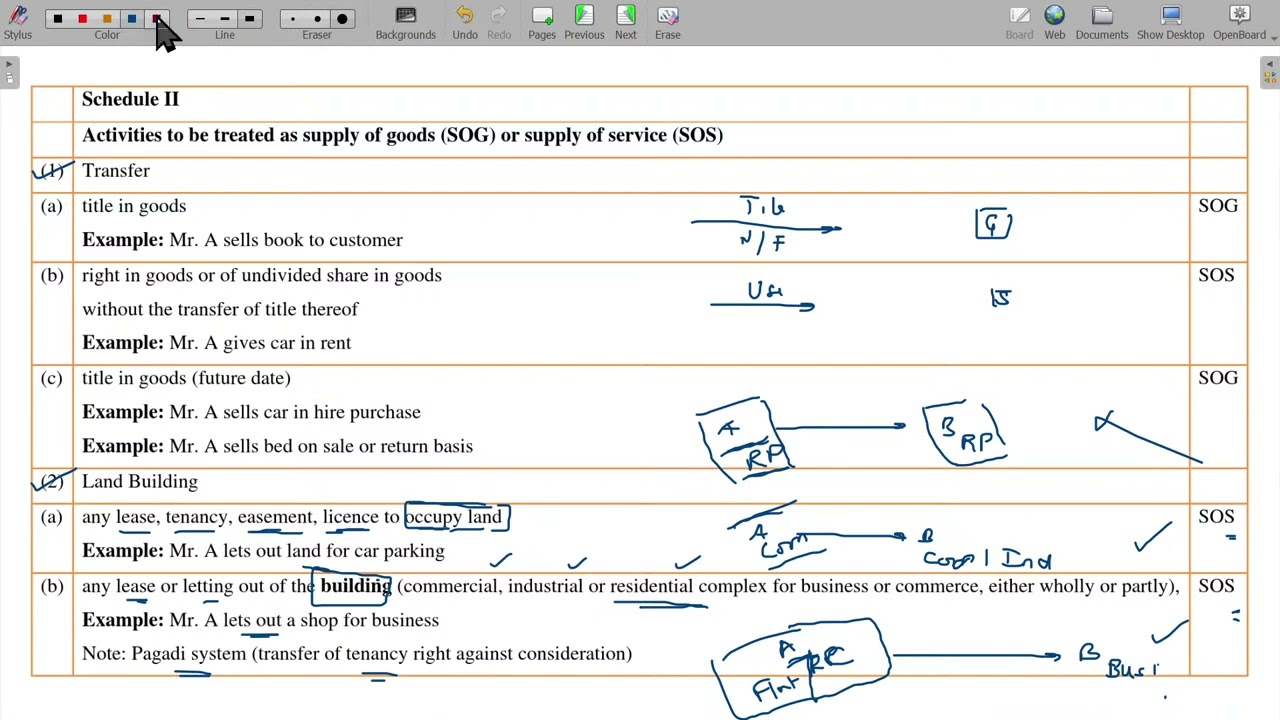Select the medium line width

click(x=224, y=18)
